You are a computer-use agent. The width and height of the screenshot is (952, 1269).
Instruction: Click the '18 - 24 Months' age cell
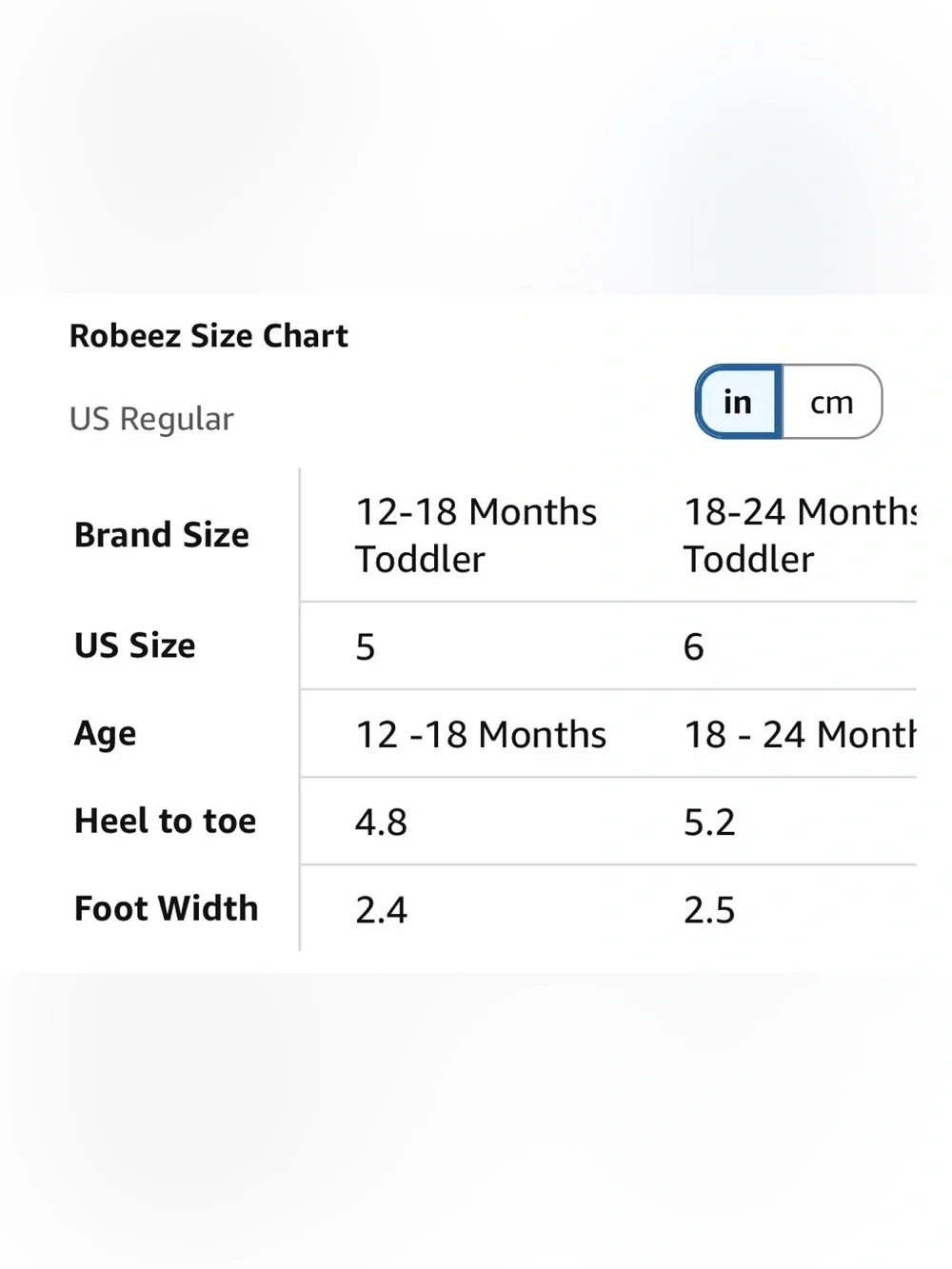(x=800, y=735)
